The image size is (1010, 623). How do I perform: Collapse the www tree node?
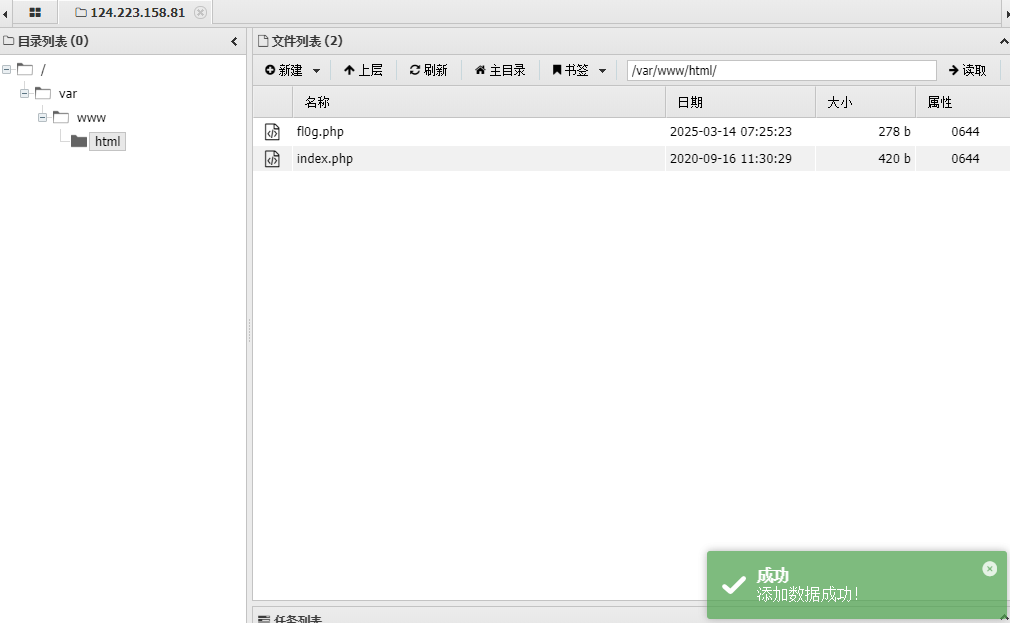click(43, 117)
